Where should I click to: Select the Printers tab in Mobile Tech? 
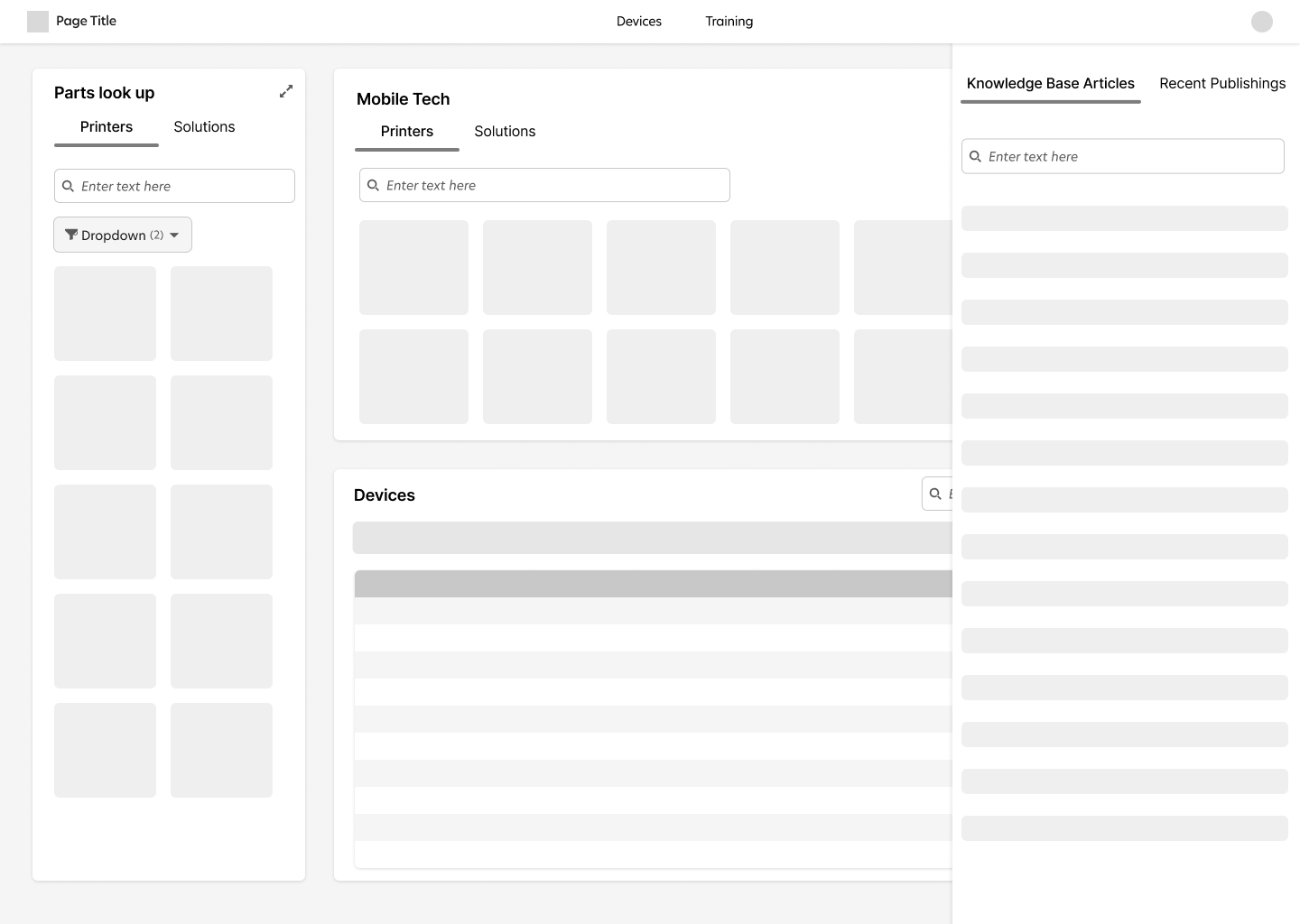[407, 131]
